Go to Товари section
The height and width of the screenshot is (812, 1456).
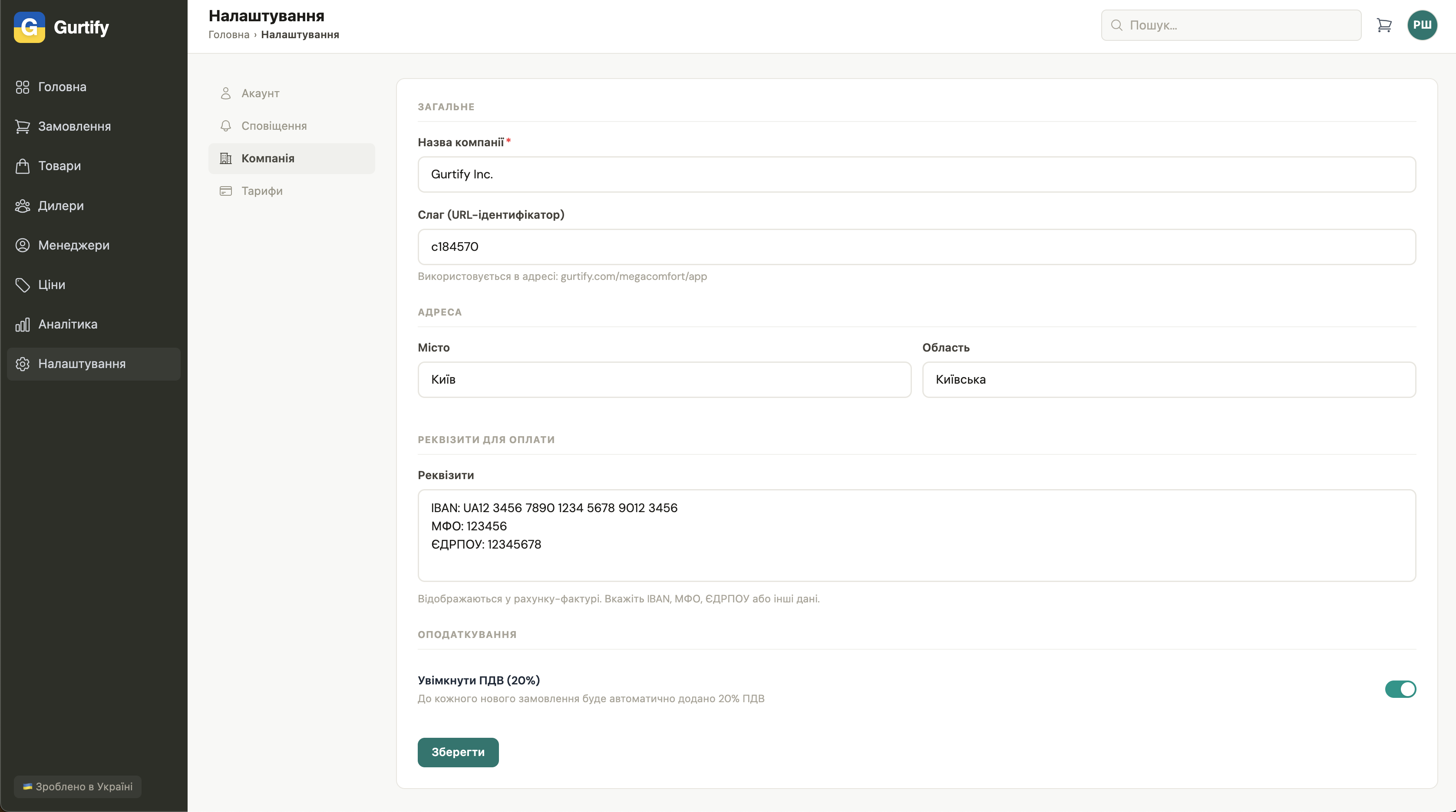[x=59, y=166]
